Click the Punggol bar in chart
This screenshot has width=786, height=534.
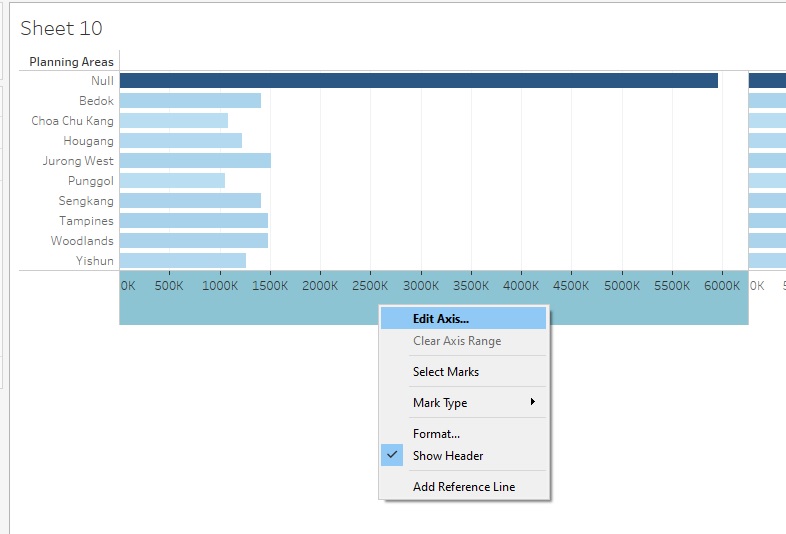(172, 181)
